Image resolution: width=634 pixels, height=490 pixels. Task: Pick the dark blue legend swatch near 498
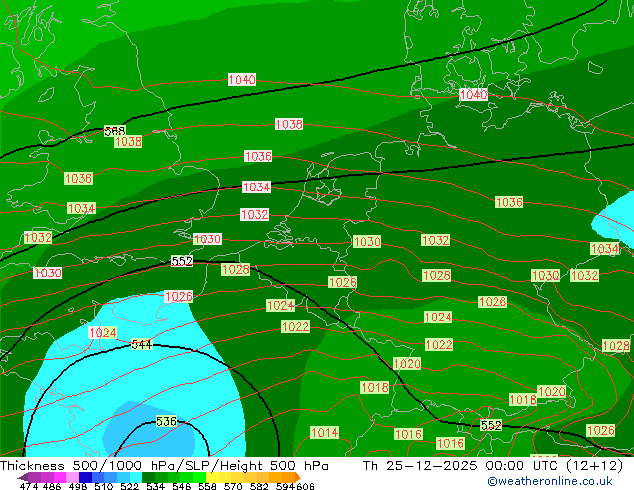click(x=85, y=477)
